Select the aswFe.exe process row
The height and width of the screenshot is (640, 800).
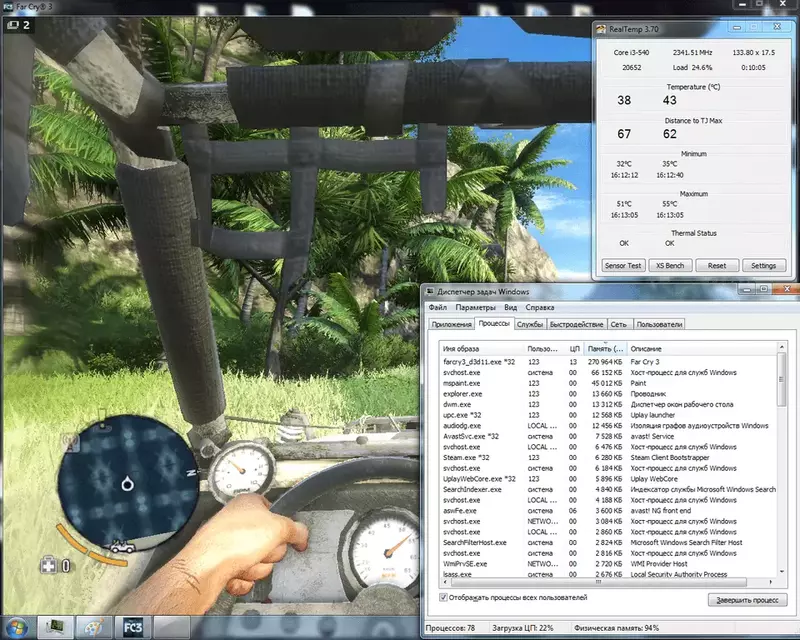point(608,511)
